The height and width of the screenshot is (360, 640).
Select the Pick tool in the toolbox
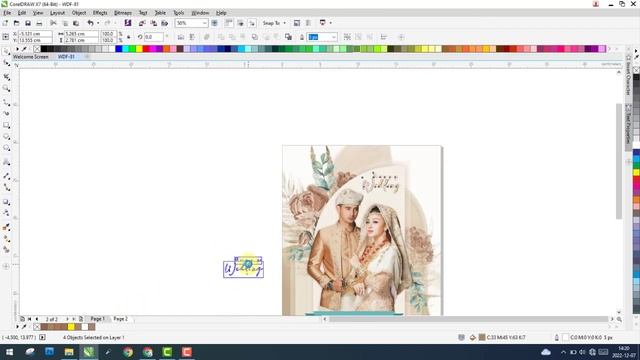click(6, 51)
